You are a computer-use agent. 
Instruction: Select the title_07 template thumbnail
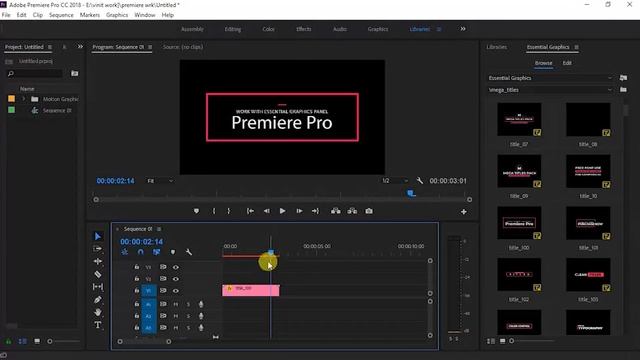[519, 119]
